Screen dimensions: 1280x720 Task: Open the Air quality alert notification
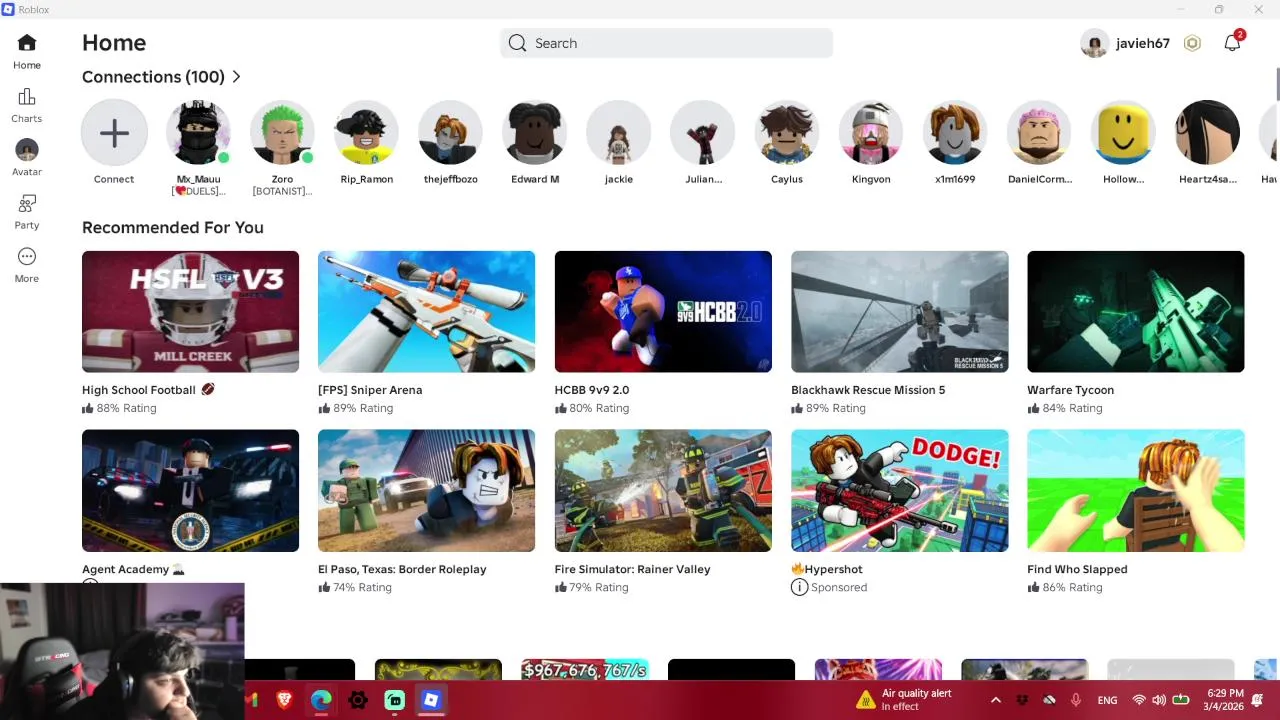[904, 700]
